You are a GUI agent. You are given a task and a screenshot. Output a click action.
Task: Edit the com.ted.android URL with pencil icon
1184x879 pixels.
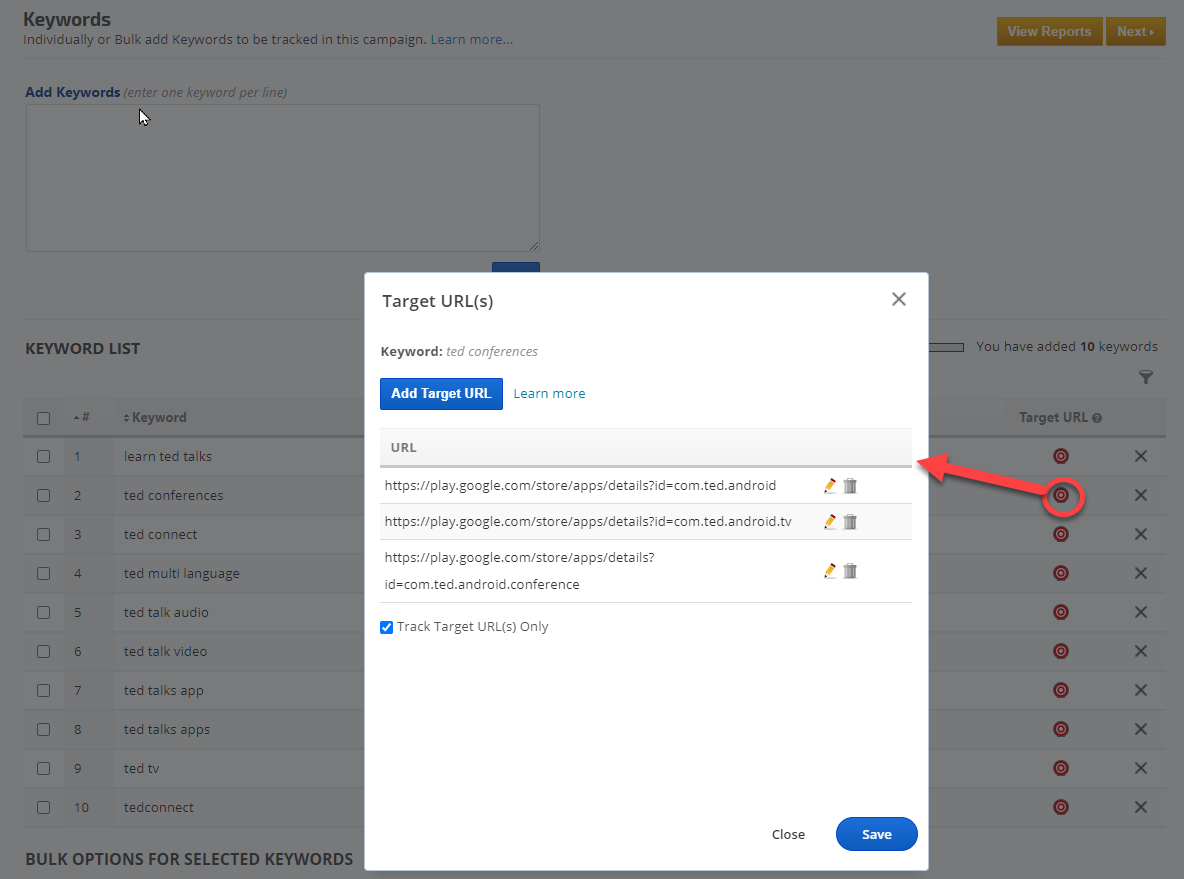point(829,486)
